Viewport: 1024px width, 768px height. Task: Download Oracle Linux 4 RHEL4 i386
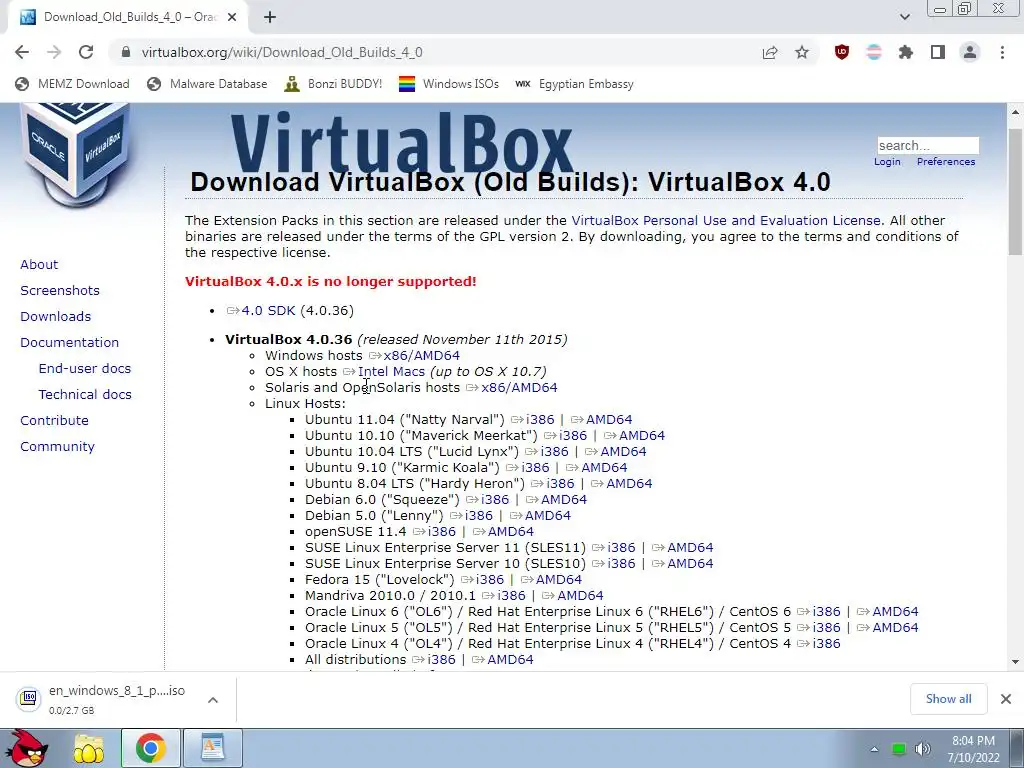826,644
